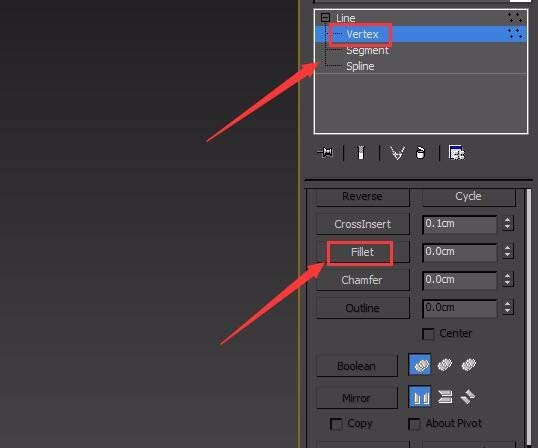Viewport: 538px width, 448px height.
Task: Click the rollout panel vertical scrollbar
Action: click(x=529, y=317)
